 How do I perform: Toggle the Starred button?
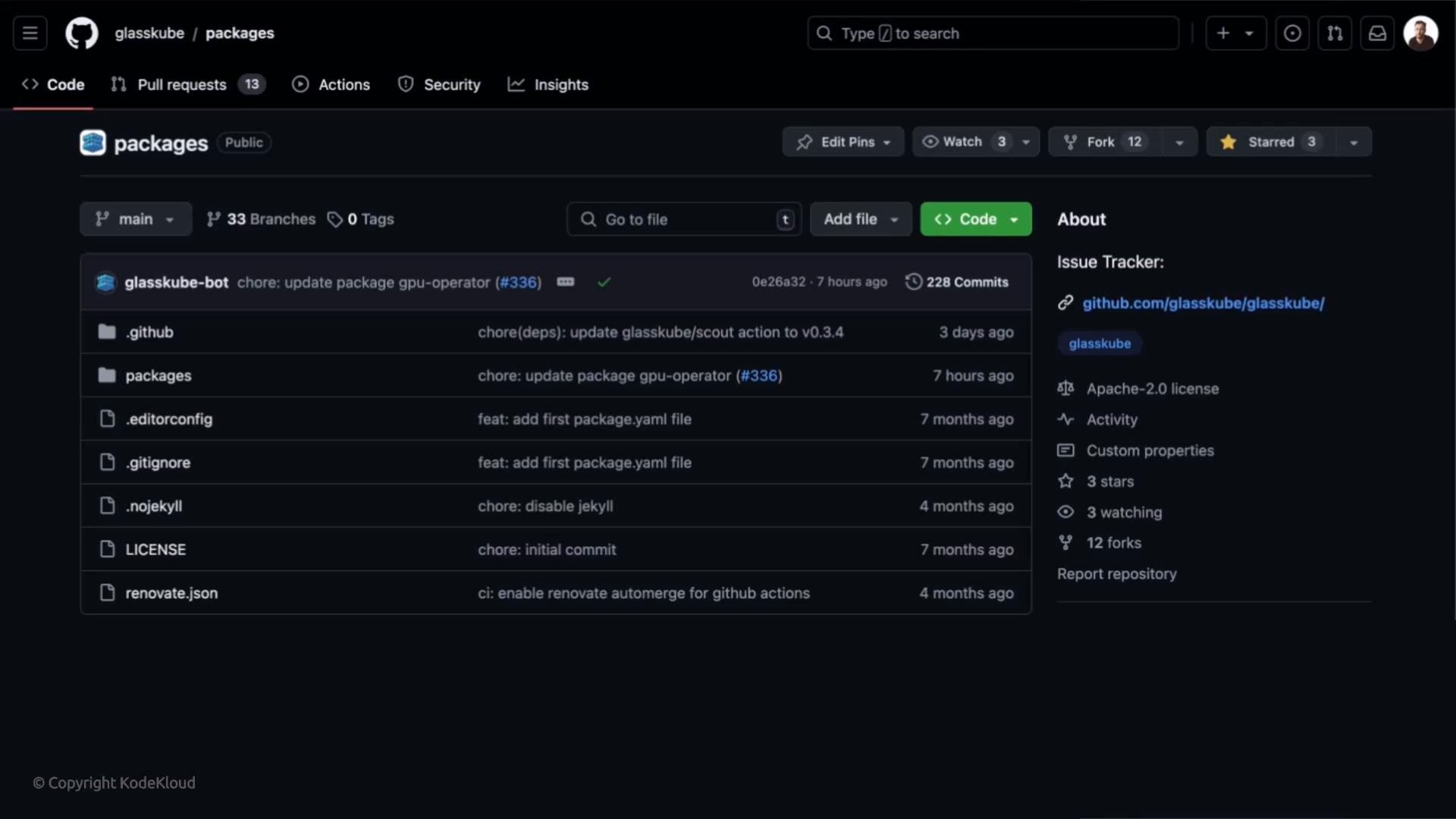[x=1270, y=142]
